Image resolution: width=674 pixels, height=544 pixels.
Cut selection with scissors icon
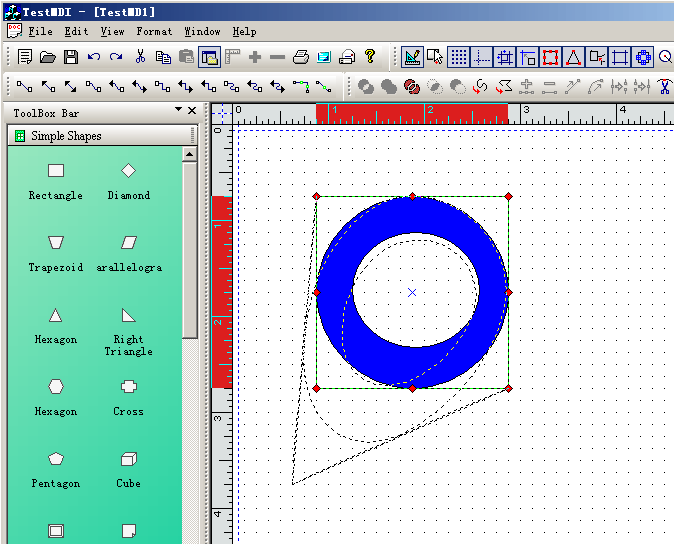[140, 57]
